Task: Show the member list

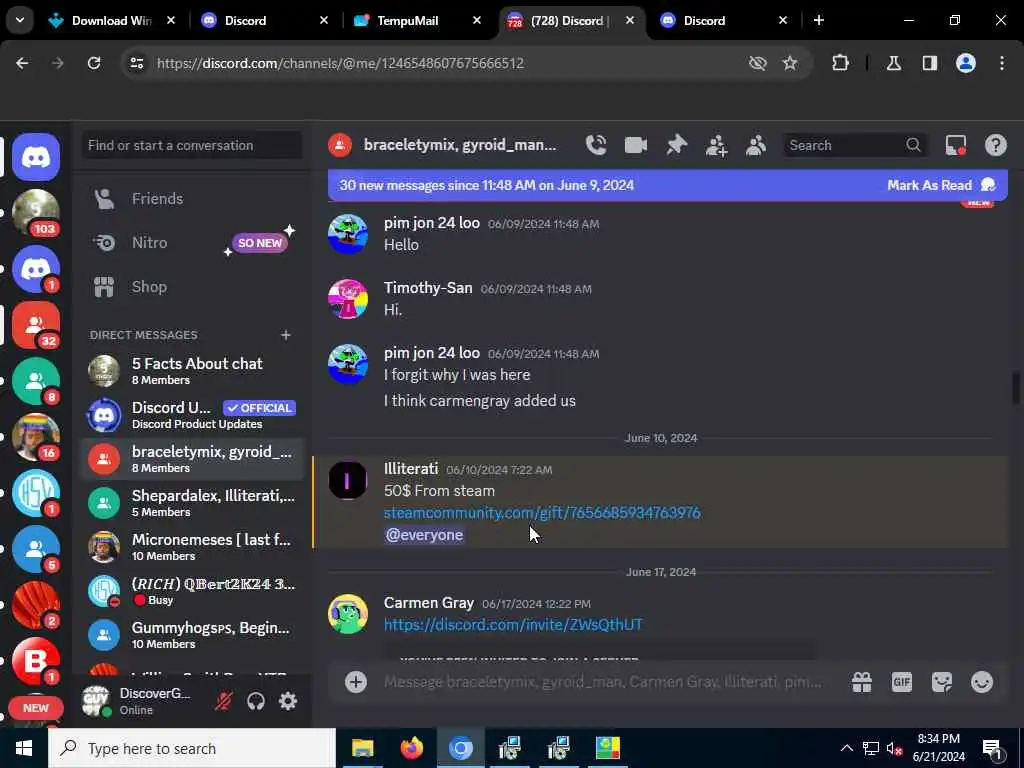Action: [756, 145]
